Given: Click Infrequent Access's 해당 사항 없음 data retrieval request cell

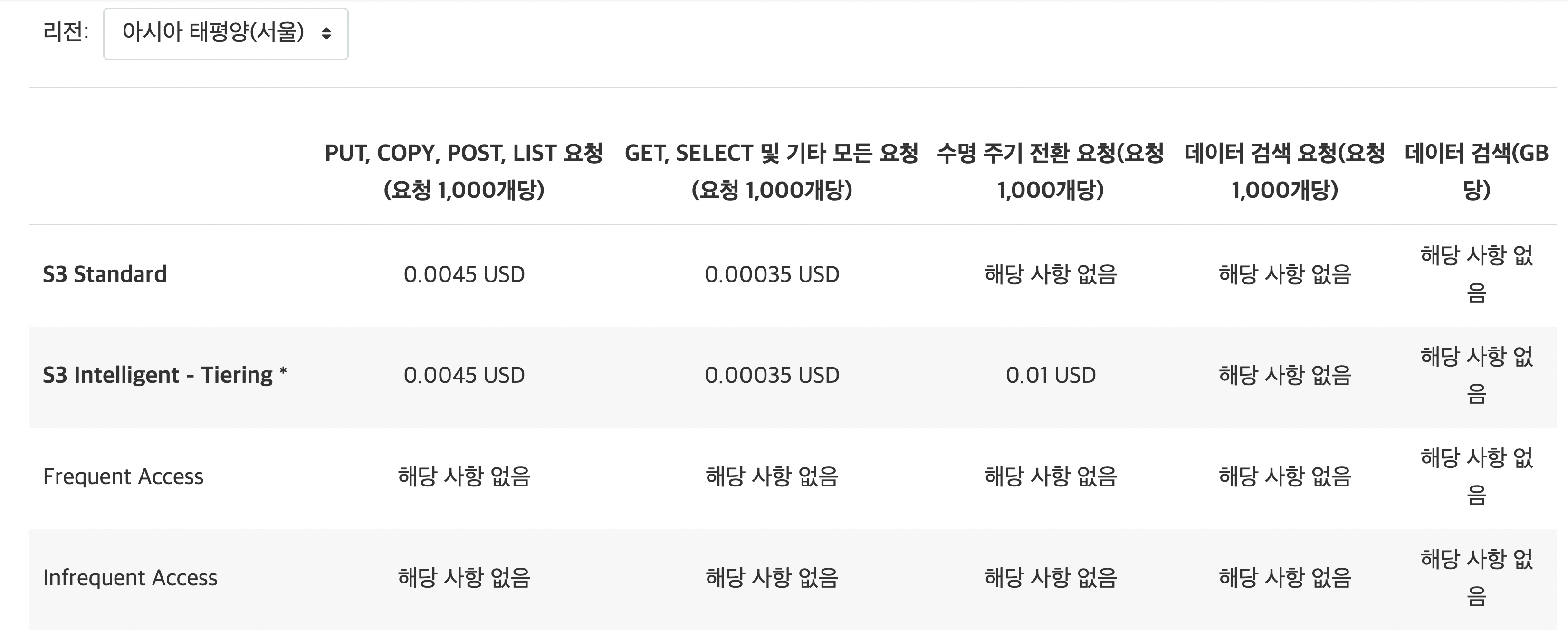Looking at the screenshot, I should pyautogui.click(x=1284, y=578).
